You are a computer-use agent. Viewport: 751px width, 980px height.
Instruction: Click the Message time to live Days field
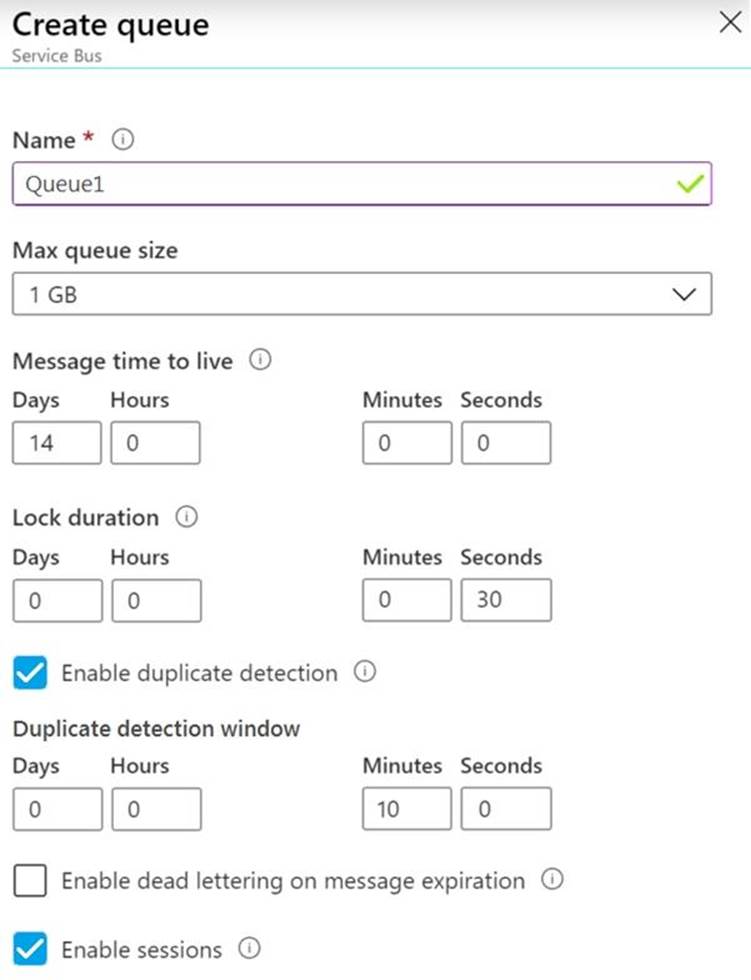[x=56, y=443]
